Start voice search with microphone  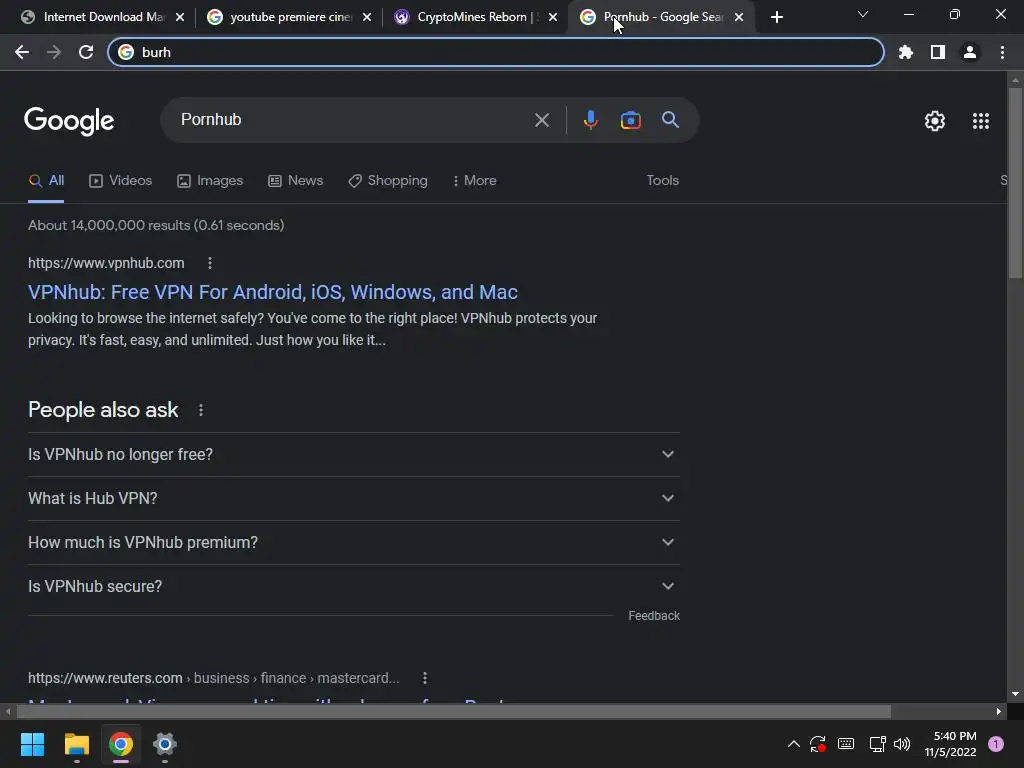point(590,120)
